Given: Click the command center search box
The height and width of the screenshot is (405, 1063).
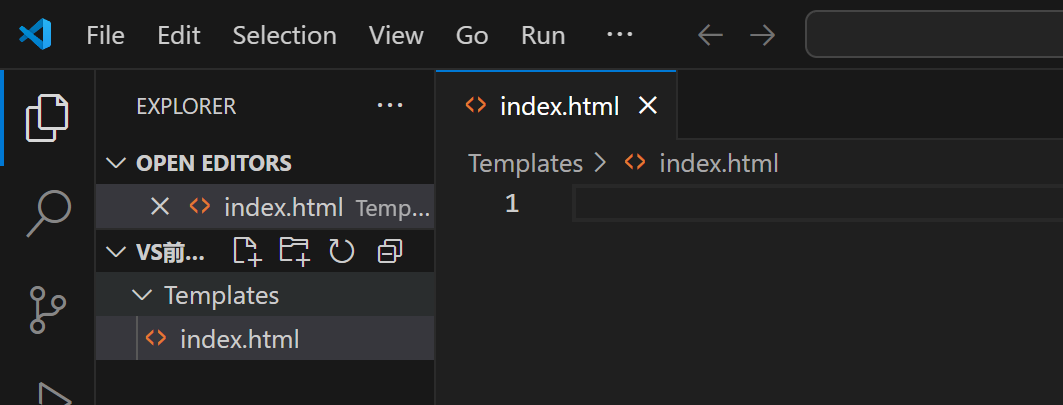Looking at the screenshot, I should 934,34.
